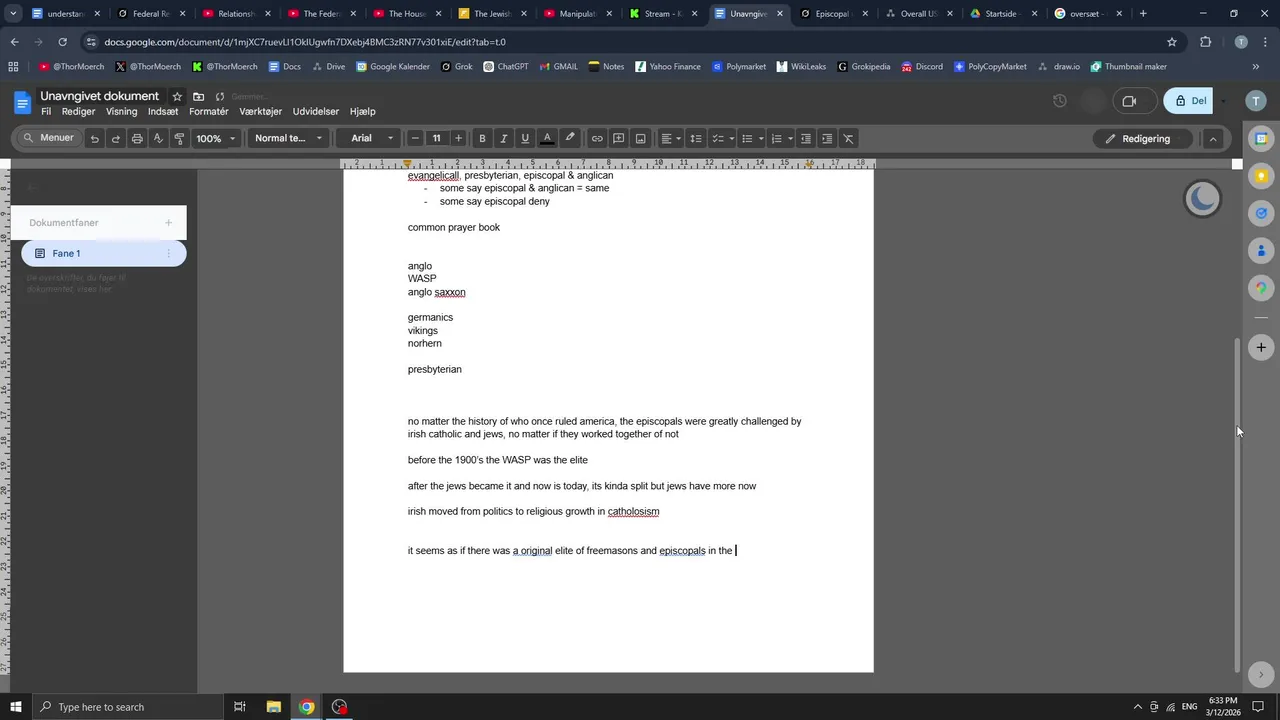Toggle bold formatting
This screenshot has width=1280, height=720.
pos(482,139)
